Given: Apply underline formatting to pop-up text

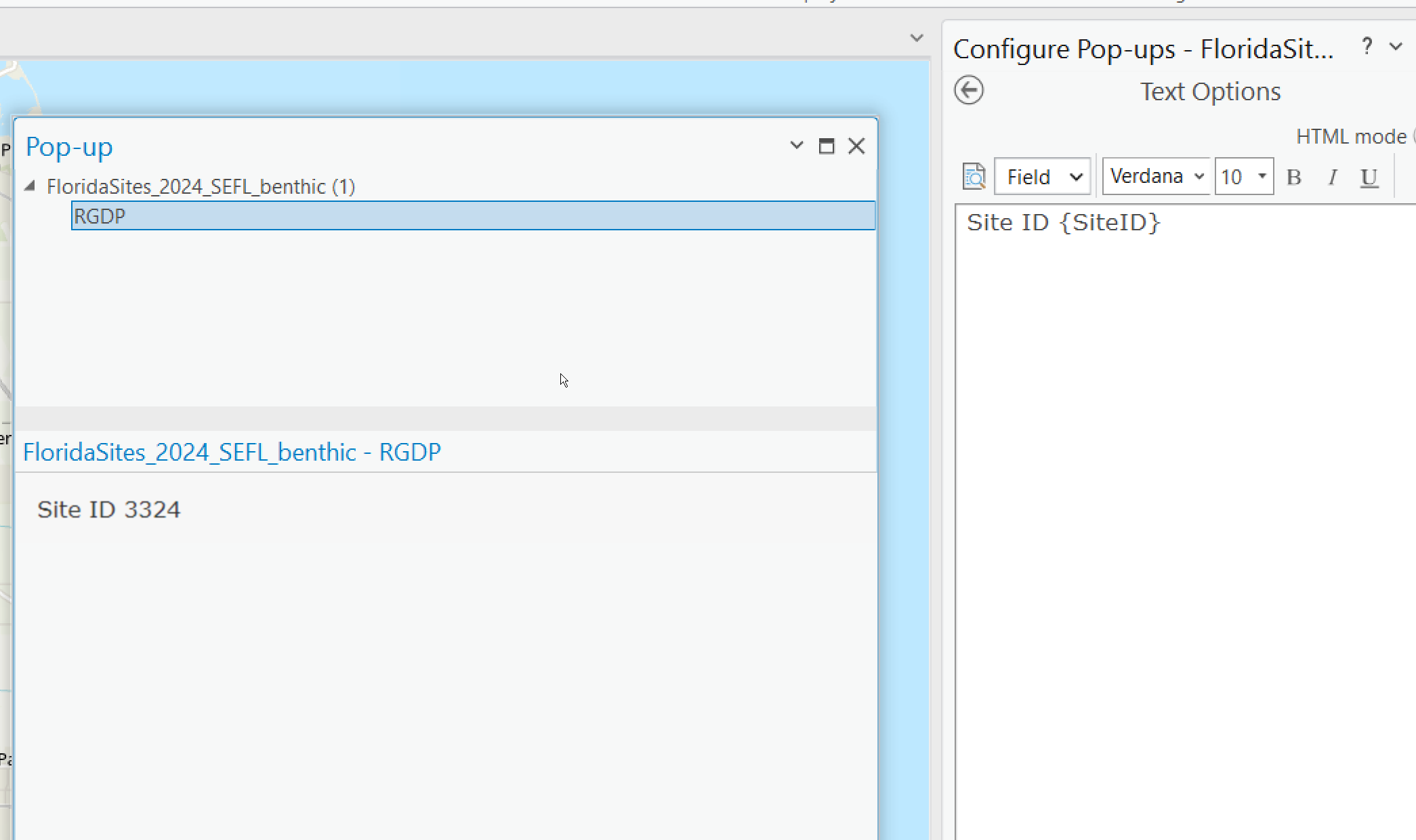Looking at the screenshot, I should pos(1370,177).
